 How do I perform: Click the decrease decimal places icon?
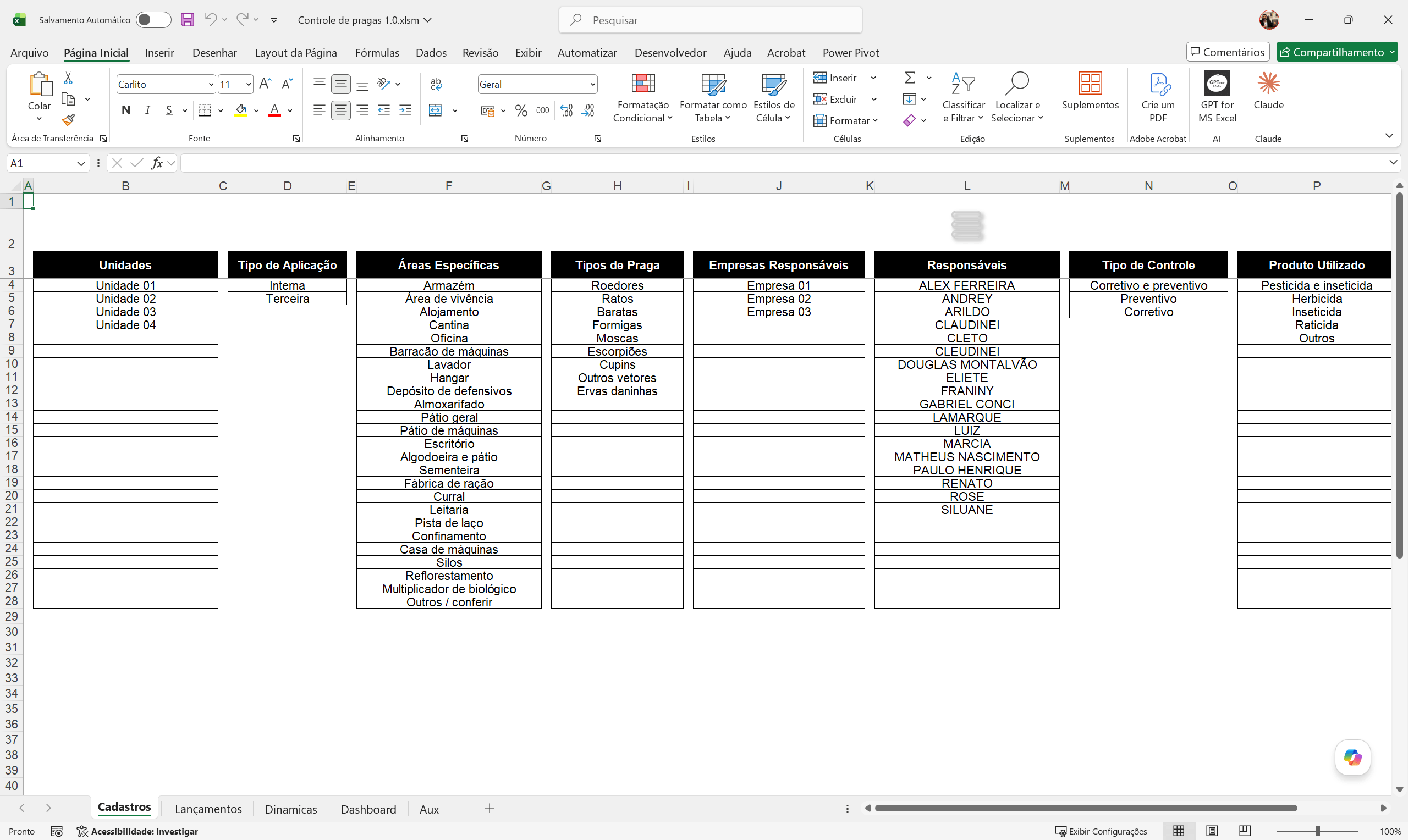588,110
